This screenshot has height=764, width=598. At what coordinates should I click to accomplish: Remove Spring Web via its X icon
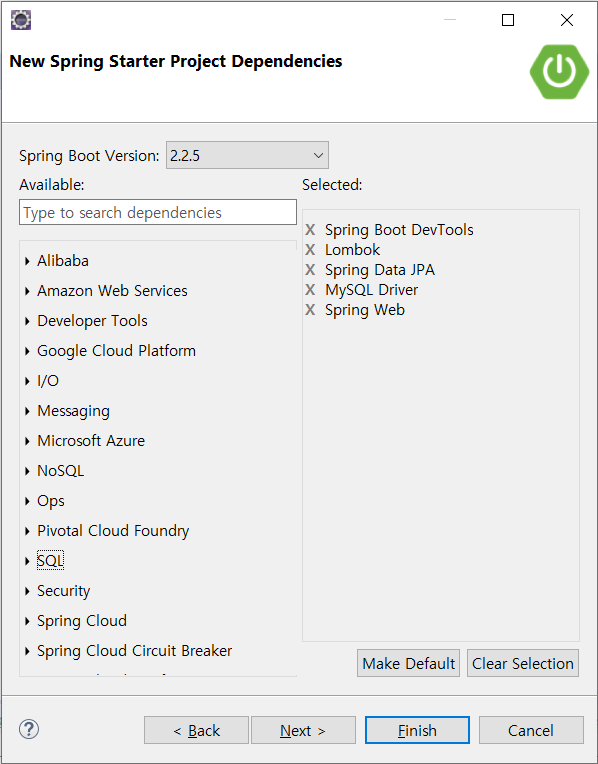[310, 309]
